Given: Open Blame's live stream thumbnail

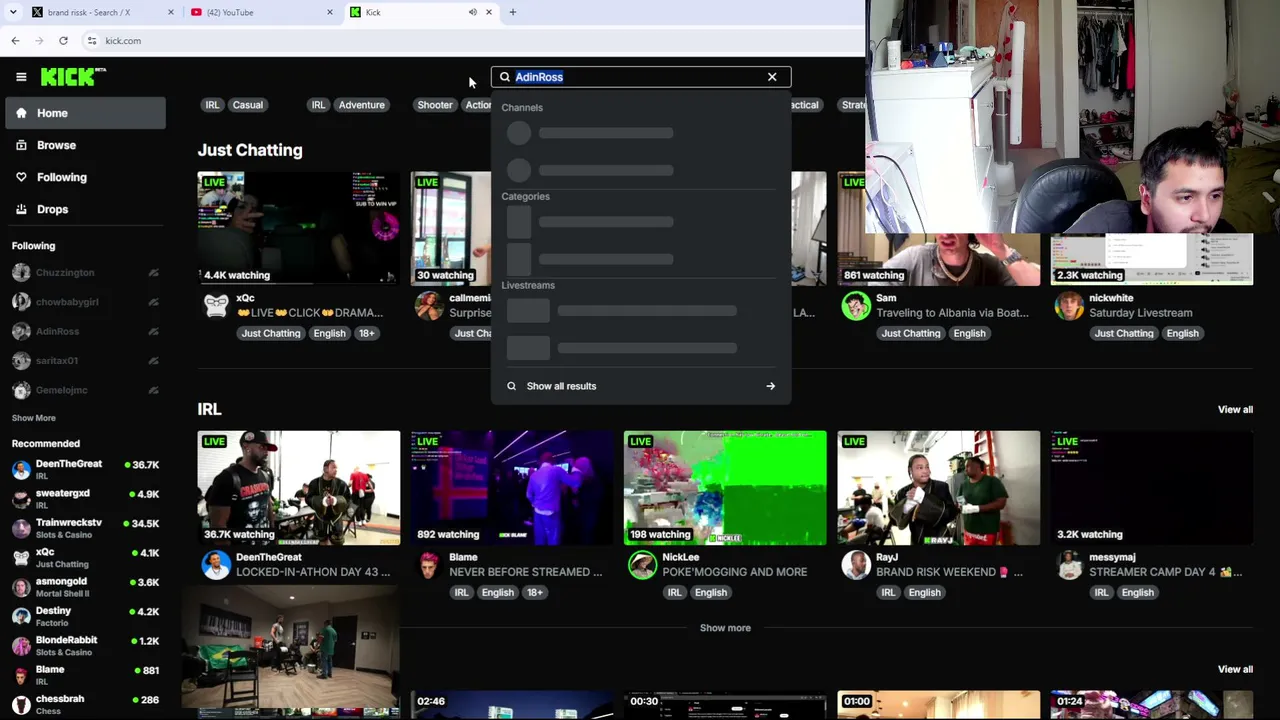Looking at the screenshot, I should tap(511, 488).
